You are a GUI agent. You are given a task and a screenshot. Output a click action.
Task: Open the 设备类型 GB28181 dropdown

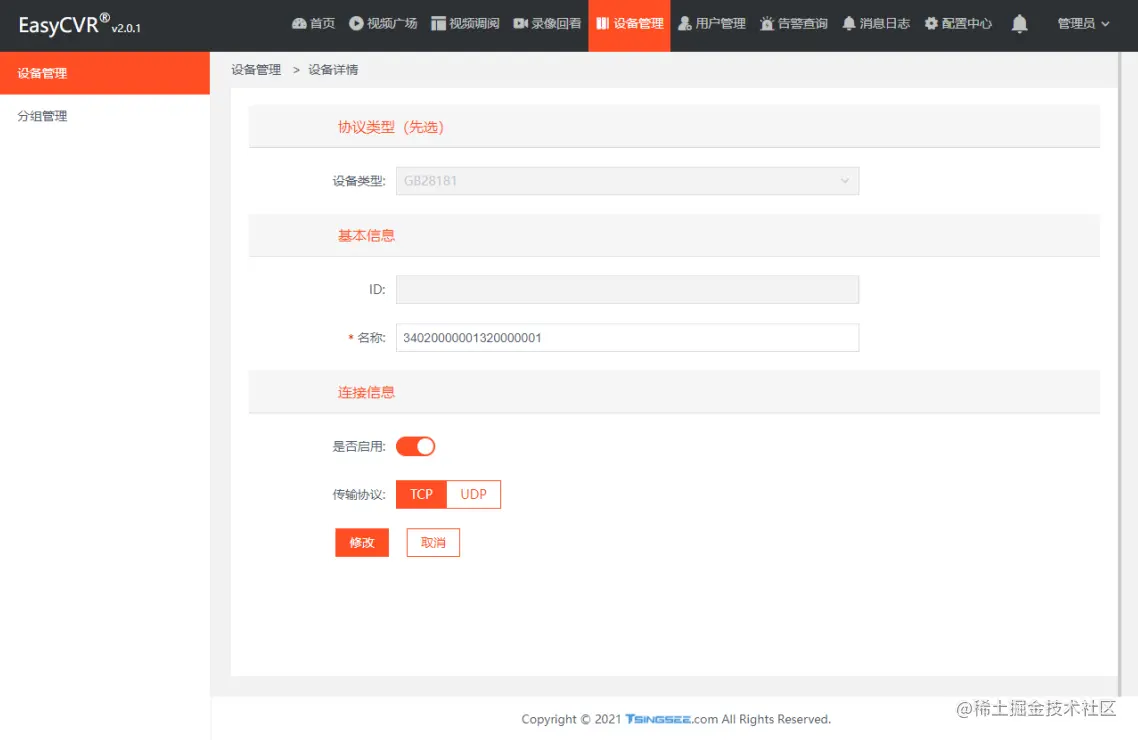627,181
